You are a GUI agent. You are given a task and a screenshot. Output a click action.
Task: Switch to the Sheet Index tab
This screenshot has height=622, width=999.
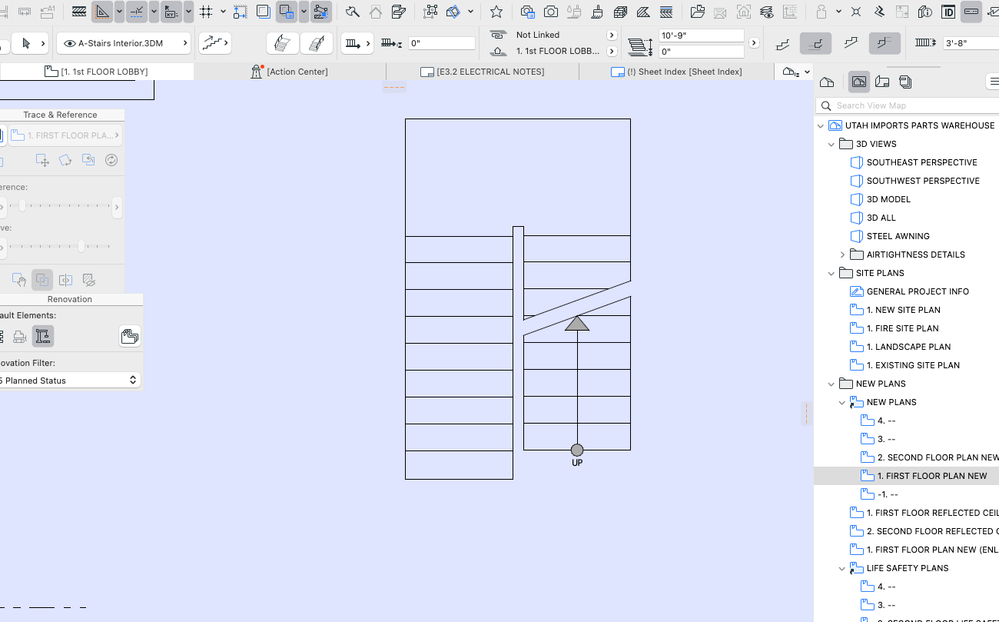[x=676, y=71]
